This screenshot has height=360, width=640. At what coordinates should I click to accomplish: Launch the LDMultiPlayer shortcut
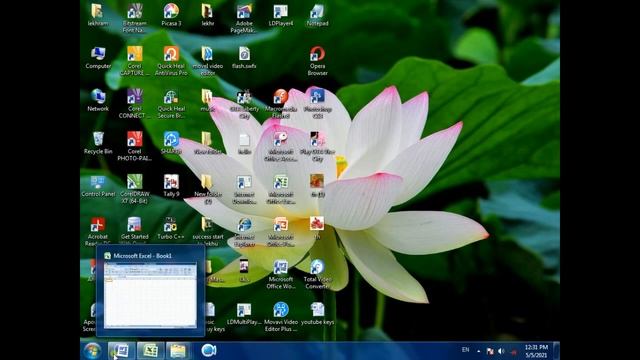(x=244, y=314)
